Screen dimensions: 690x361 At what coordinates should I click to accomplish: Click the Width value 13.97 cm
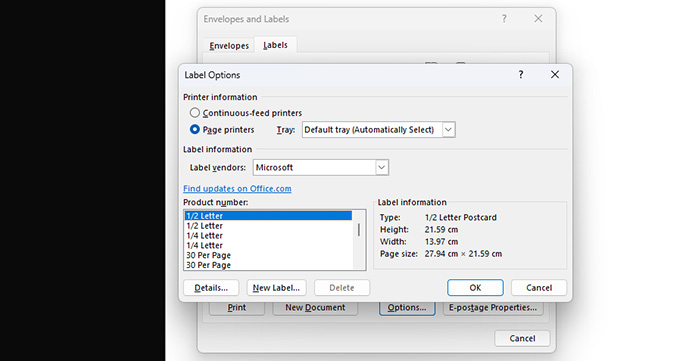tap(441, 242)
